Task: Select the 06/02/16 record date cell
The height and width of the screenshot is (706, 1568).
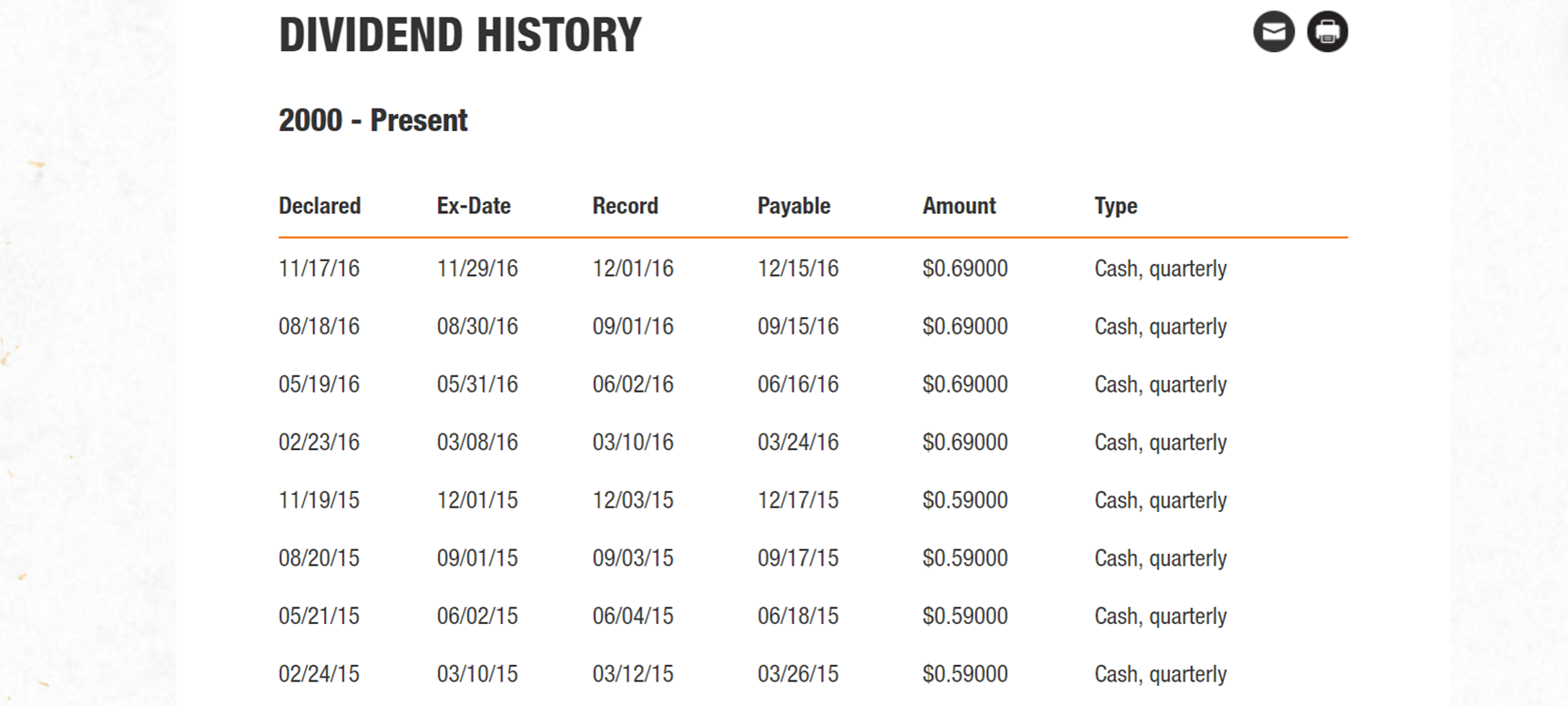Action: click(x=633, y=384)
